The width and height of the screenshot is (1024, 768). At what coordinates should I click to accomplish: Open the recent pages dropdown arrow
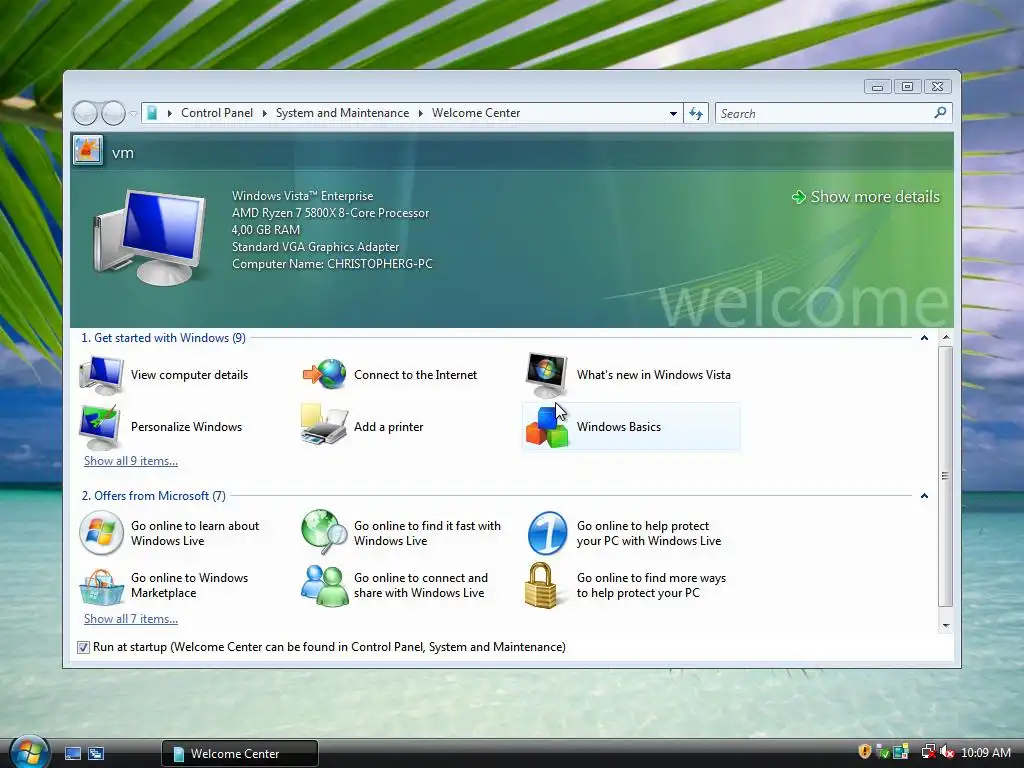click(x=133, y=114)
